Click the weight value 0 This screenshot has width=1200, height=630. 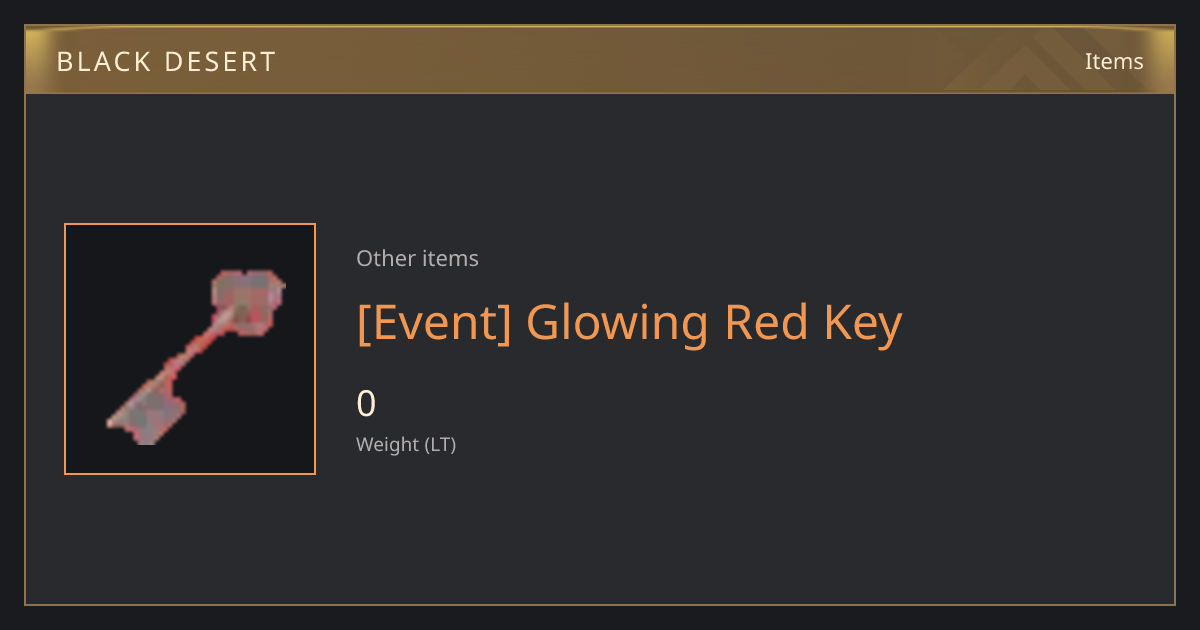(x=366, y=404)
